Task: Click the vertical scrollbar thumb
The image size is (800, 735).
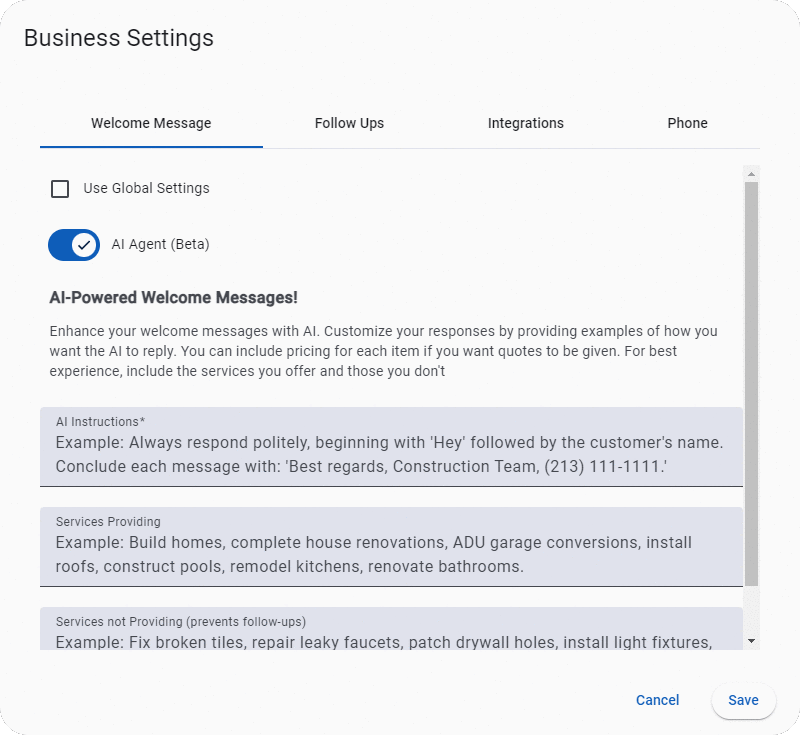Action: coord(751,380)
